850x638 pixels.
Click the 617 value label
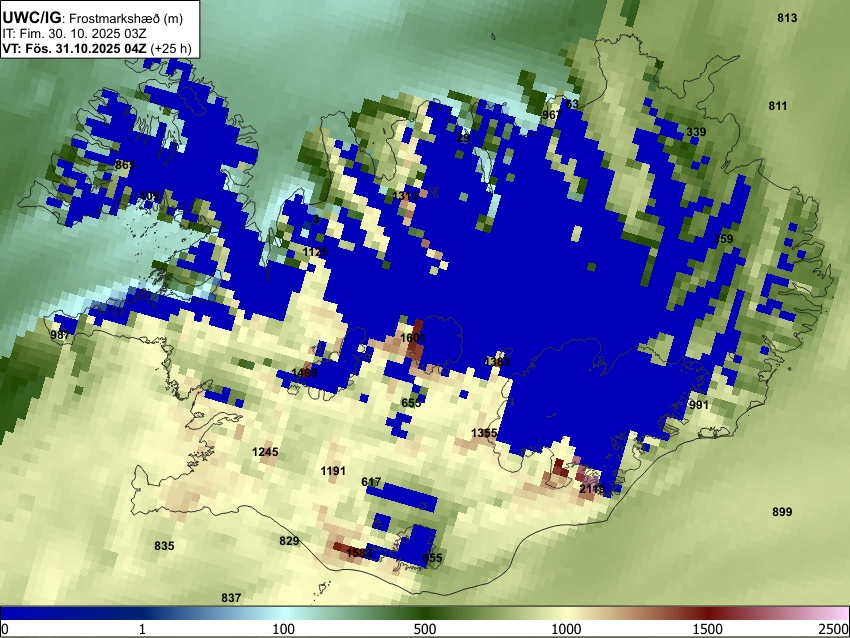tap(371, 482)
